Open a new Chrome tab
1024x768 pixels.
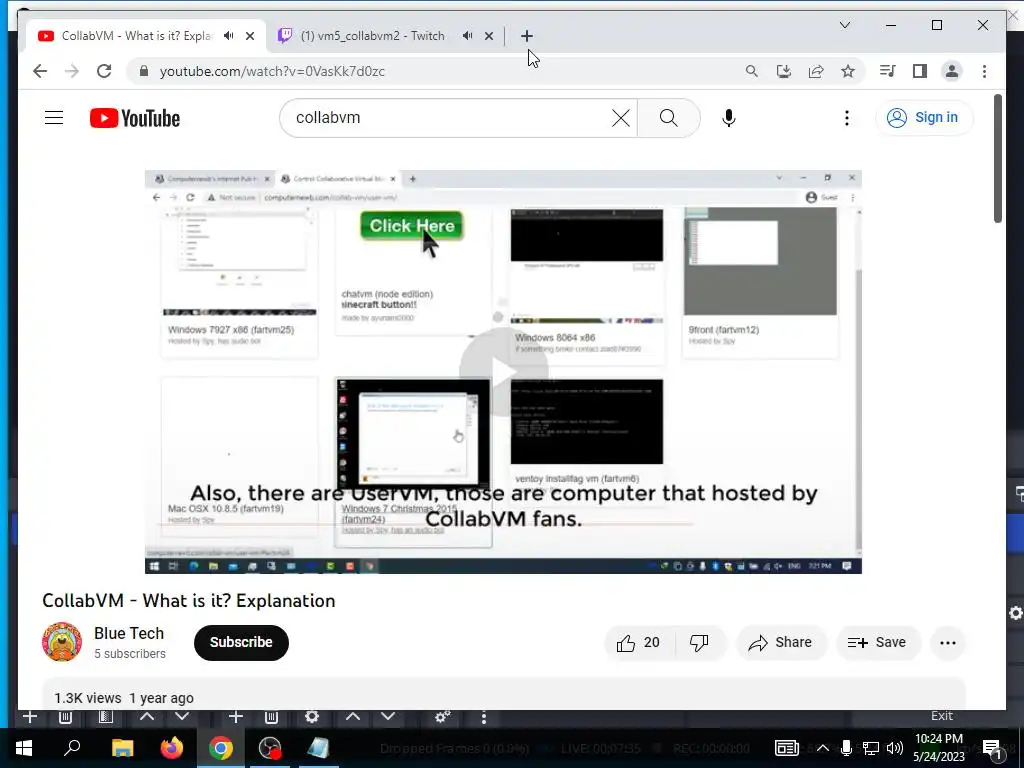pyautogui.click(x=527, y=36)
